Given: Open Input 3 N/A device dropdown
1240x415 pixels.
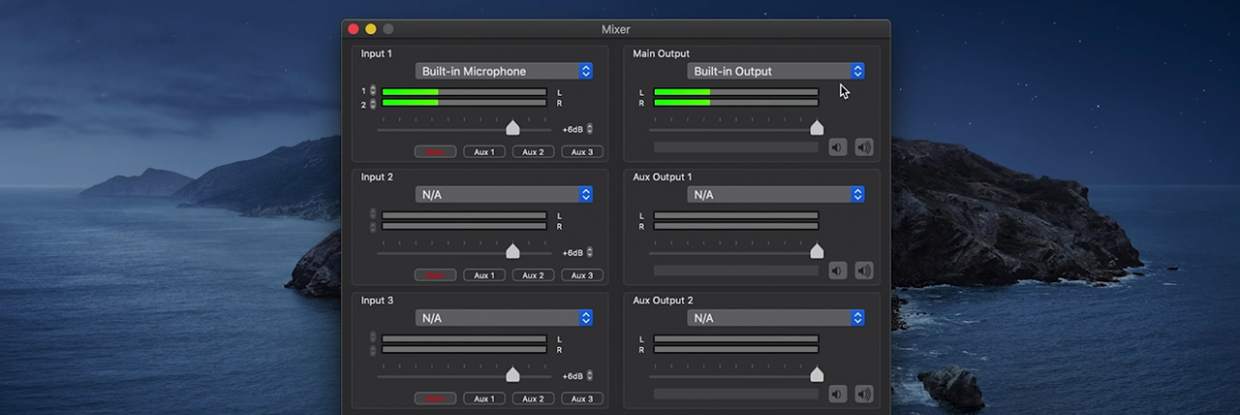Looking at the screenshot, I should tap(504, 318).
